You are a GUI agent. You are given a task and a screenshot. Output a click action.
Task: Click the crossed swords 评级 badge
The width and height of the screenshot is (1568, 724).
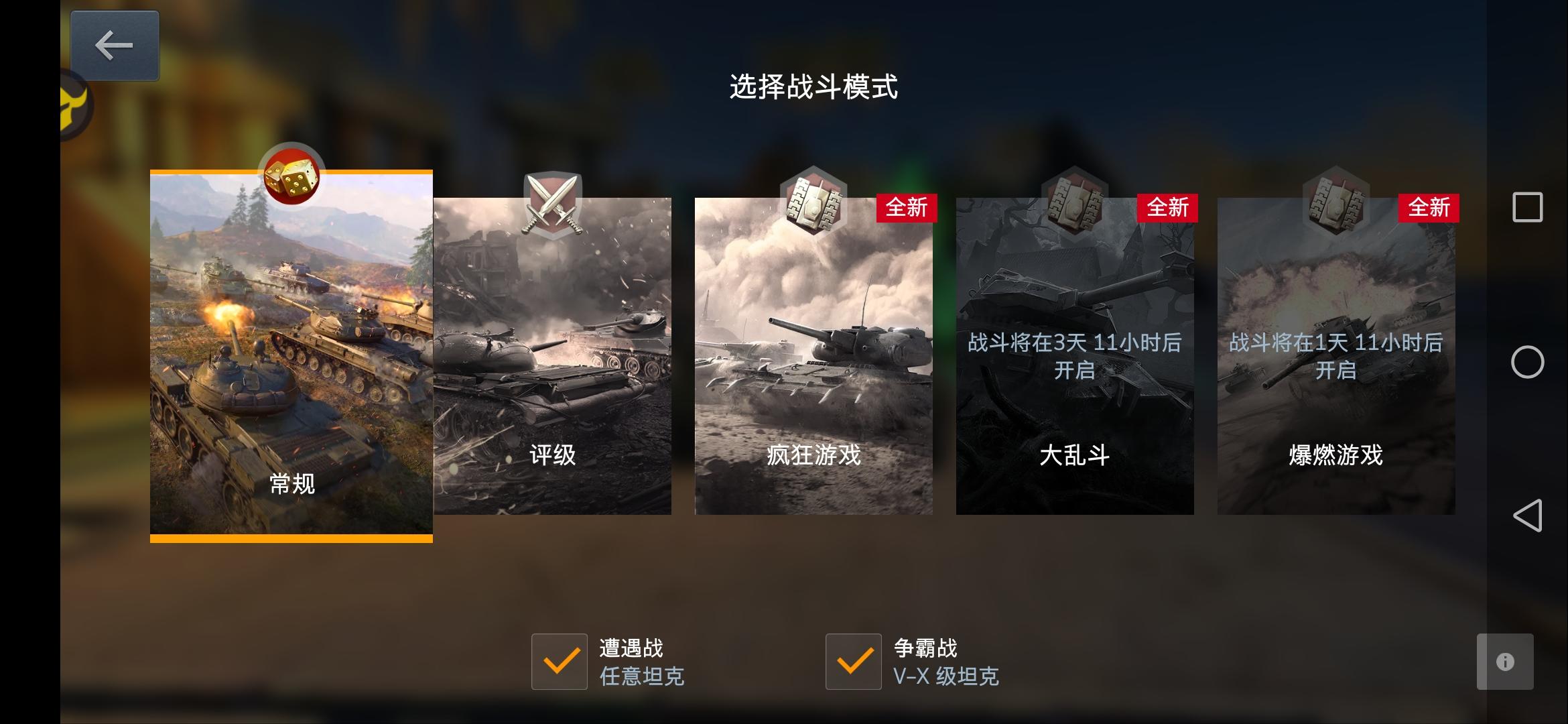coord(552,204)
